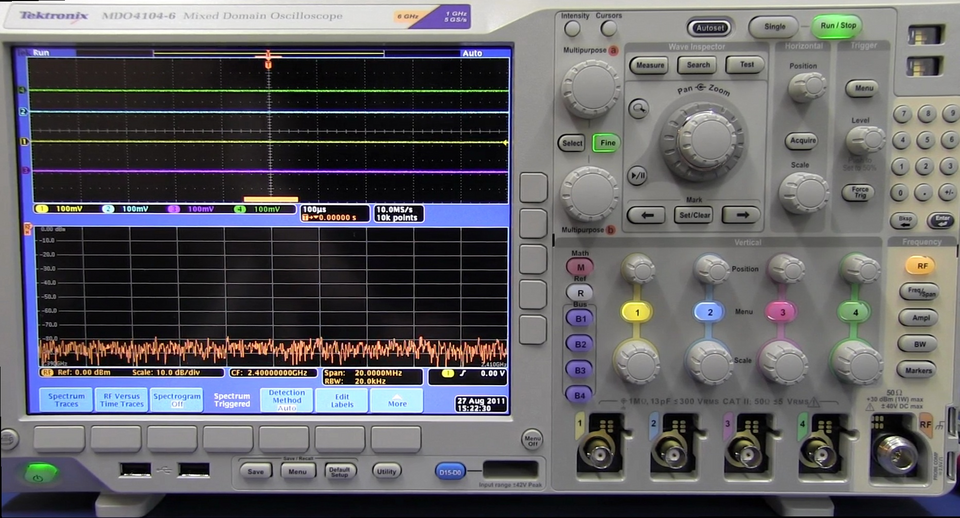Image resolution: width=960 pixels, height=518 pixels.
Task: Push the orange RF button
Action: click(921, 266)
